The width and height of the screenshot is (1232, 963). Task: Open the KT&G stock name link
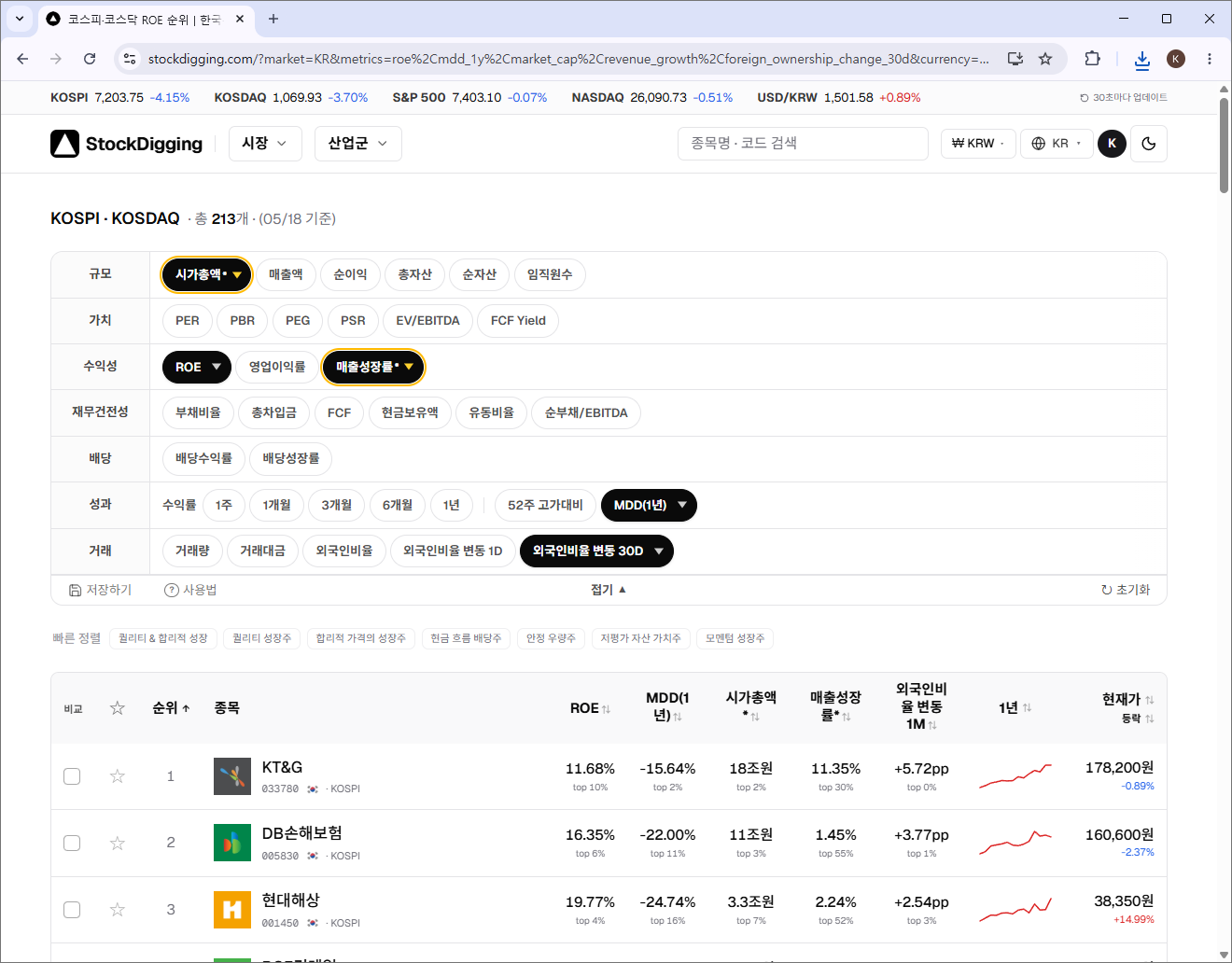click(282, 767)
